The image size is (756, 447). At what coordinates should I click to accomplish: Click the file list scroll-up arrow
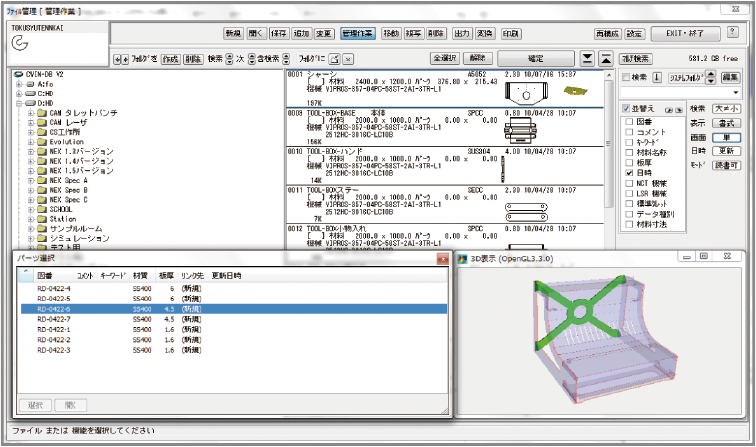(608, 76)
